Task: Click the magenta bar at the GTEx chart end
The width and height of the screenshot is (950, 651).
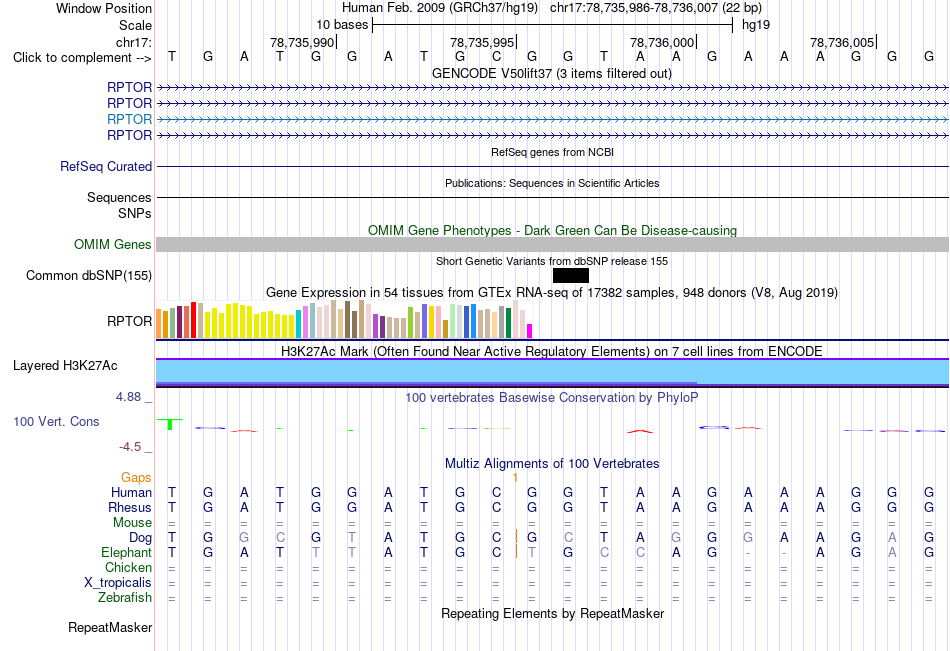Action: 530,331
